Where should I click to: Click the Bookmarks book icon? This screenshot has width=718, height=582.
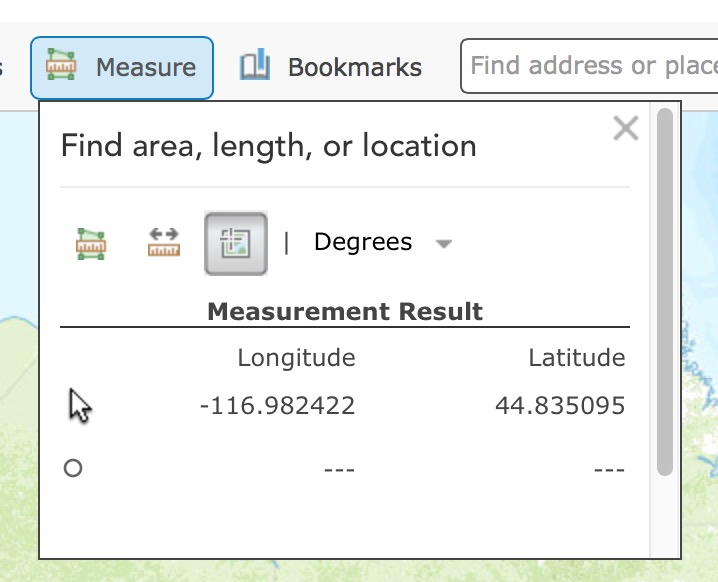click(255, 67)
